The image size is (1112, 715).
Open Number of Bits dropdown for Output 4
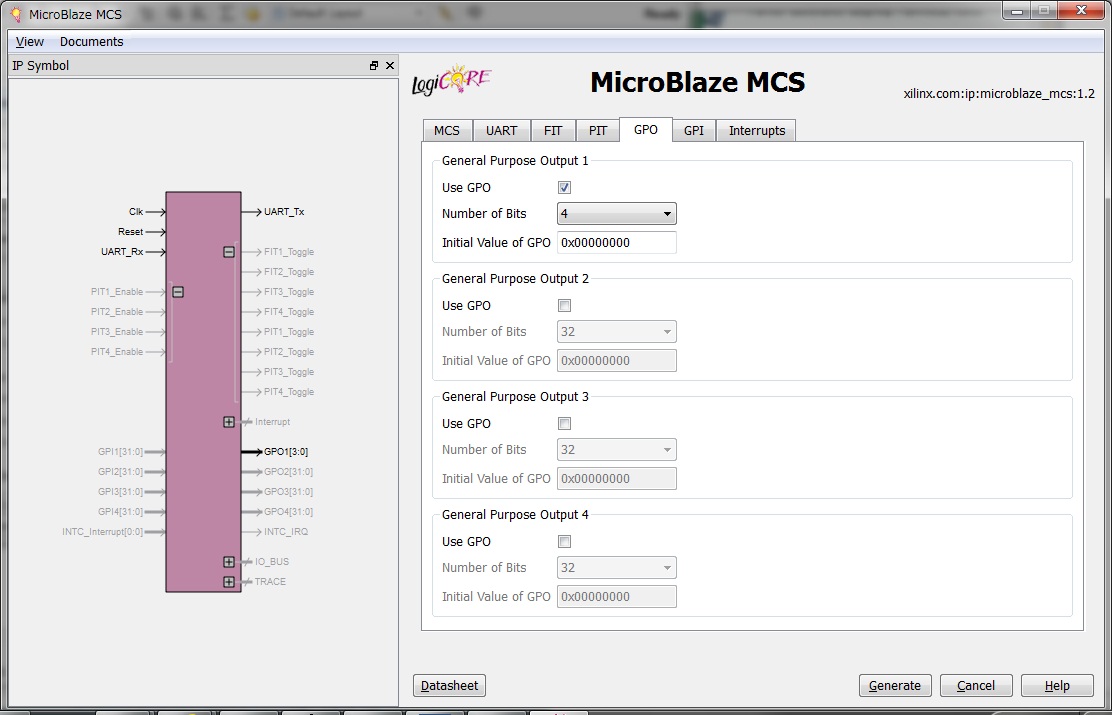[616, 567]
